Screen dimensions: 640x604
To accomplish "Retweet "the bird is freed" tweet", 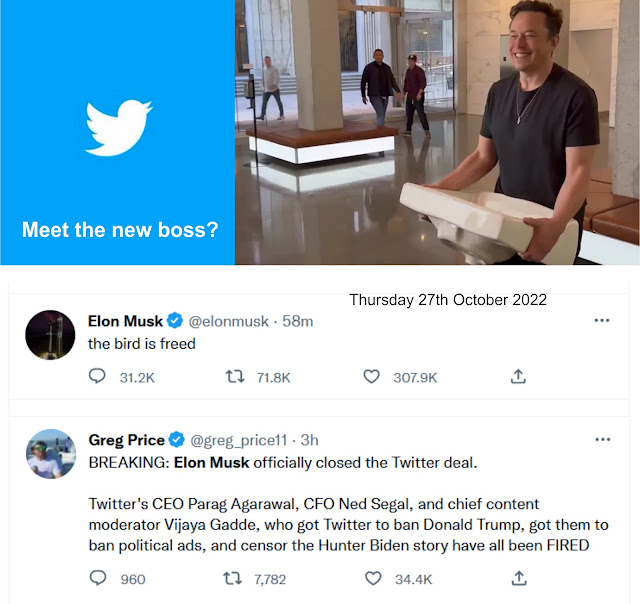I will pos(235,376).
